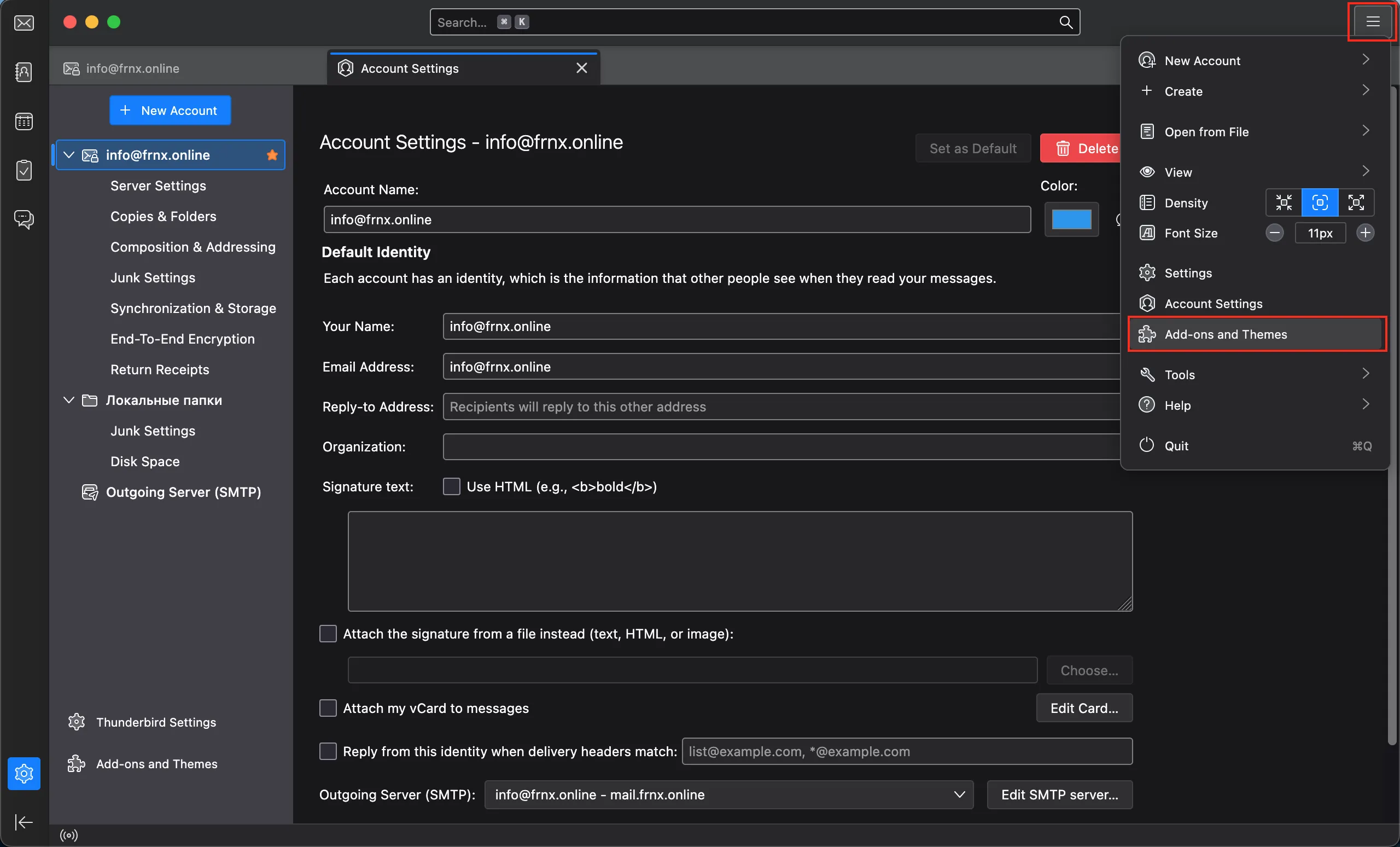Toggle Reply from this identity checkbox
This screenshot has width=1400, height=847.
pyautogui.click(x=328, y=751)
